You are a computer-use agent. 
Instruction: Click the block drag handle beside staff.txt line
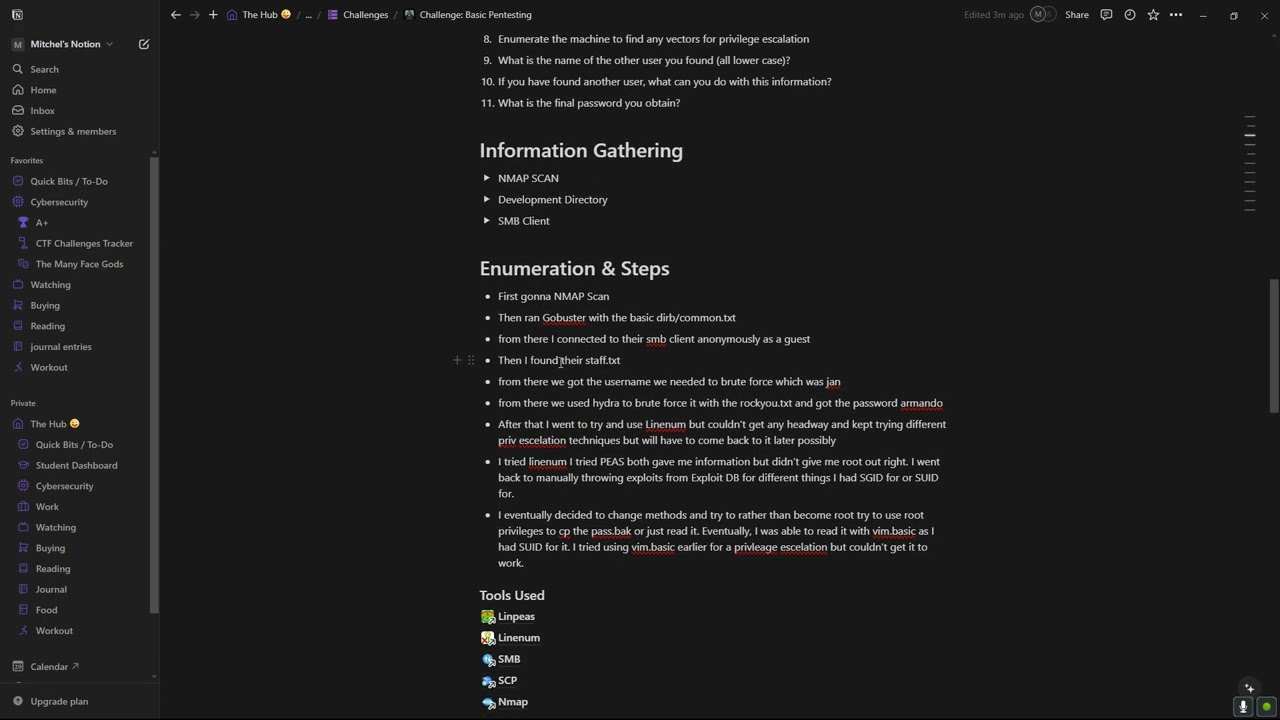(471, 360)
